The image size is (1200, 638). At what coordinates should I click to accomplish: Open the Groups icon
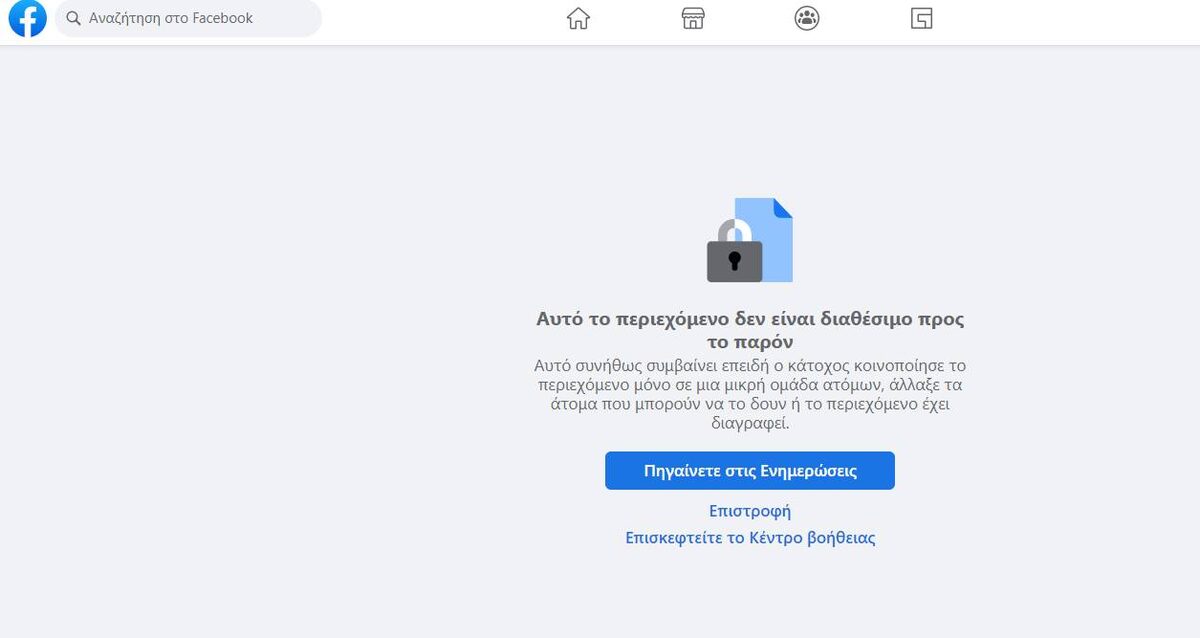[x=807, y=18]
